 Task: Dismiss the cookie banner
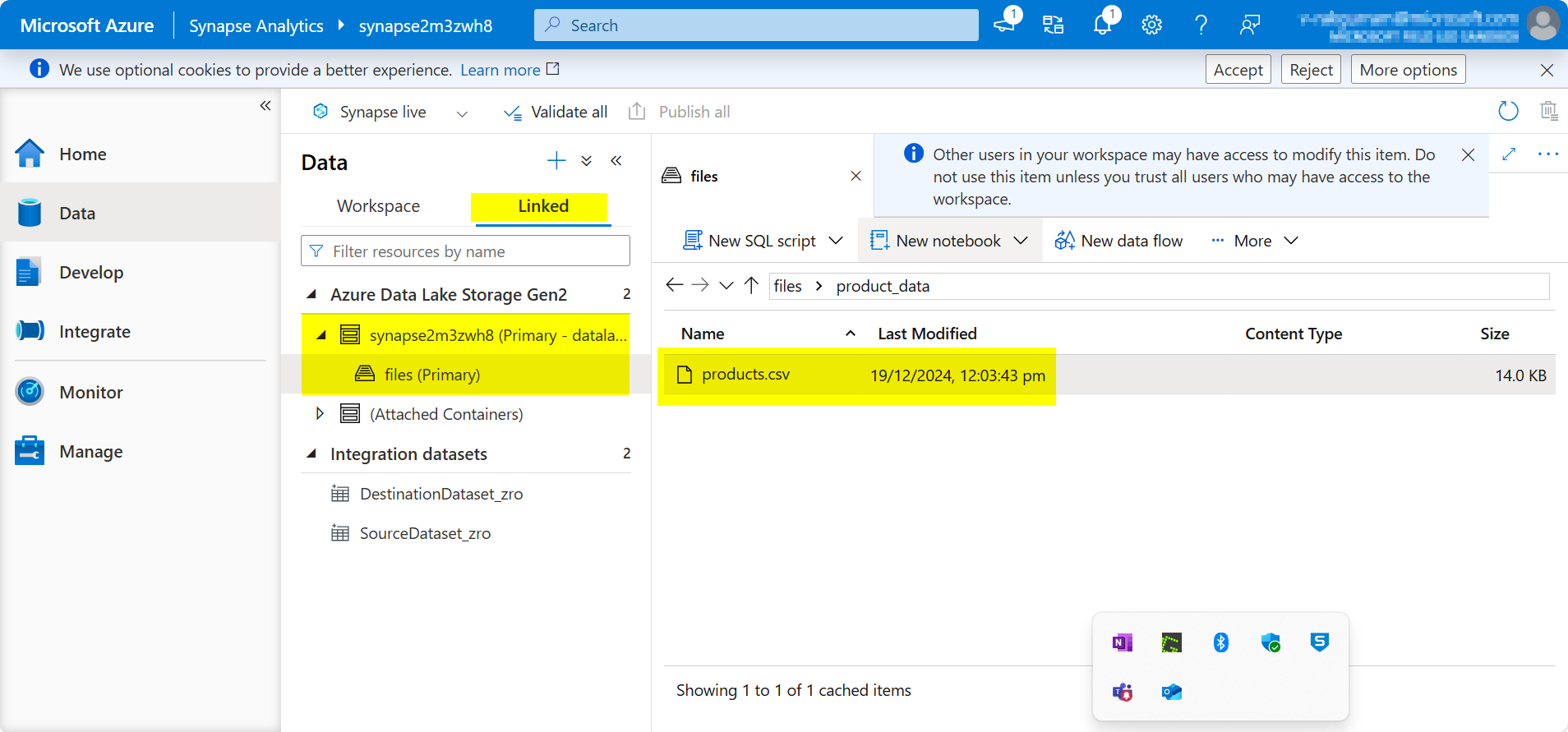pyautogui.click(x=1547, y=70)
